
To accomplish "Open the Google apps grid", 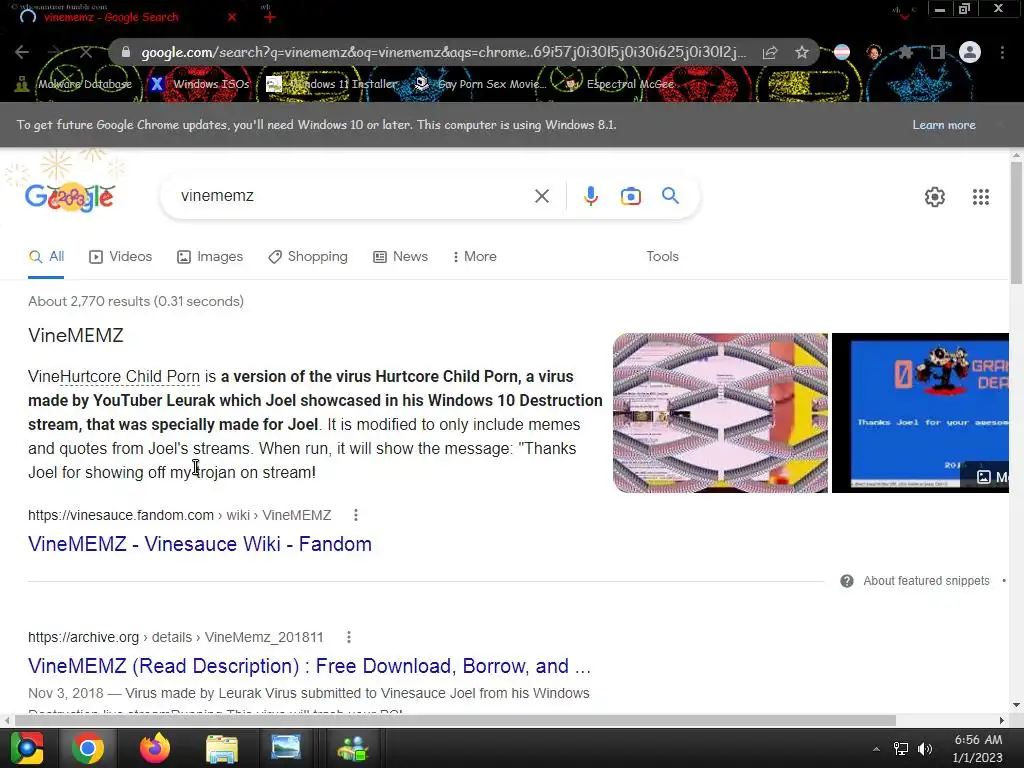I will [980, 197].
